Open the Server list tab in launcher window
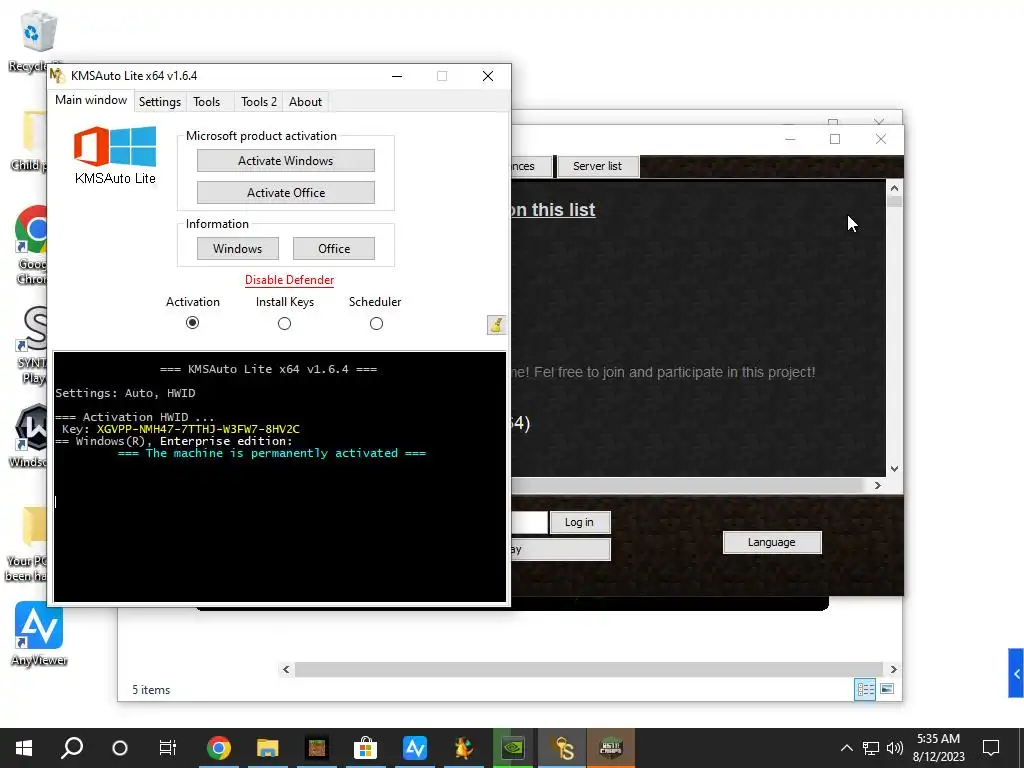The image size is (1024, 768). tap(597, 166)
